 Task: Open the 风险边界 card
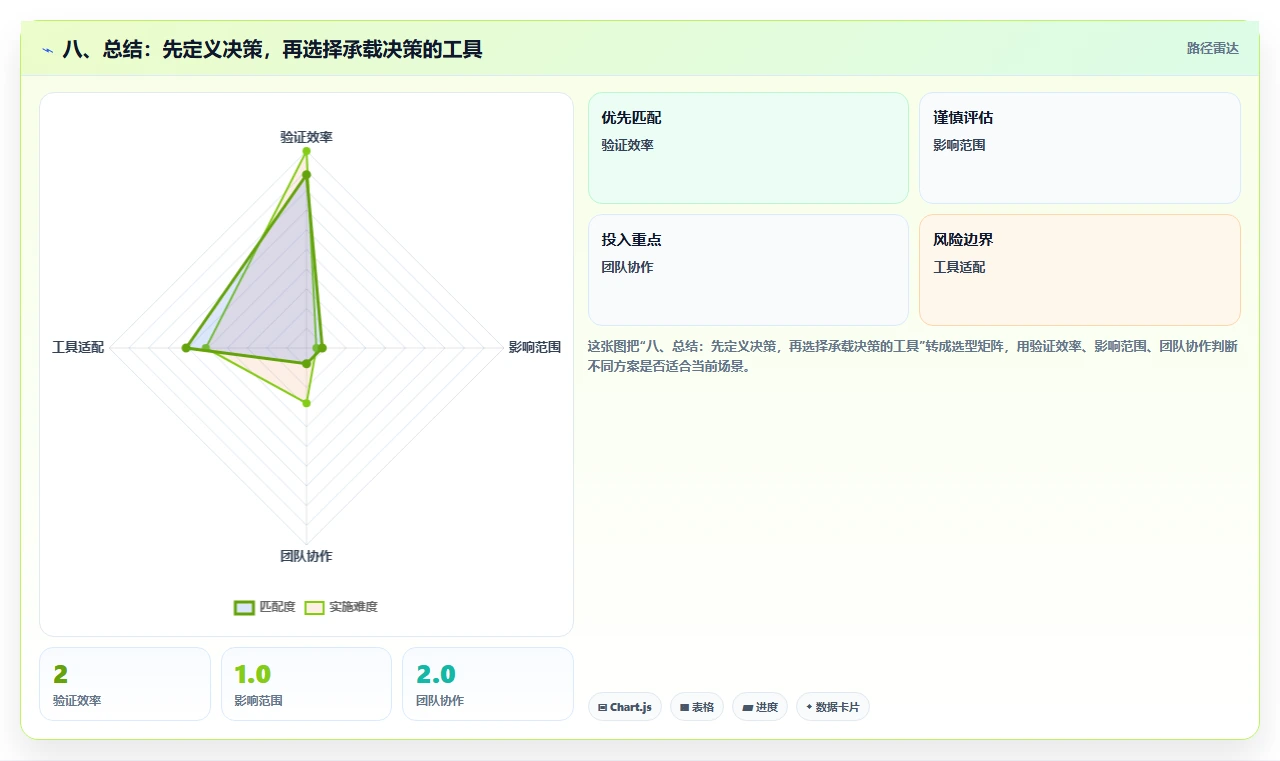(1080, 270)
